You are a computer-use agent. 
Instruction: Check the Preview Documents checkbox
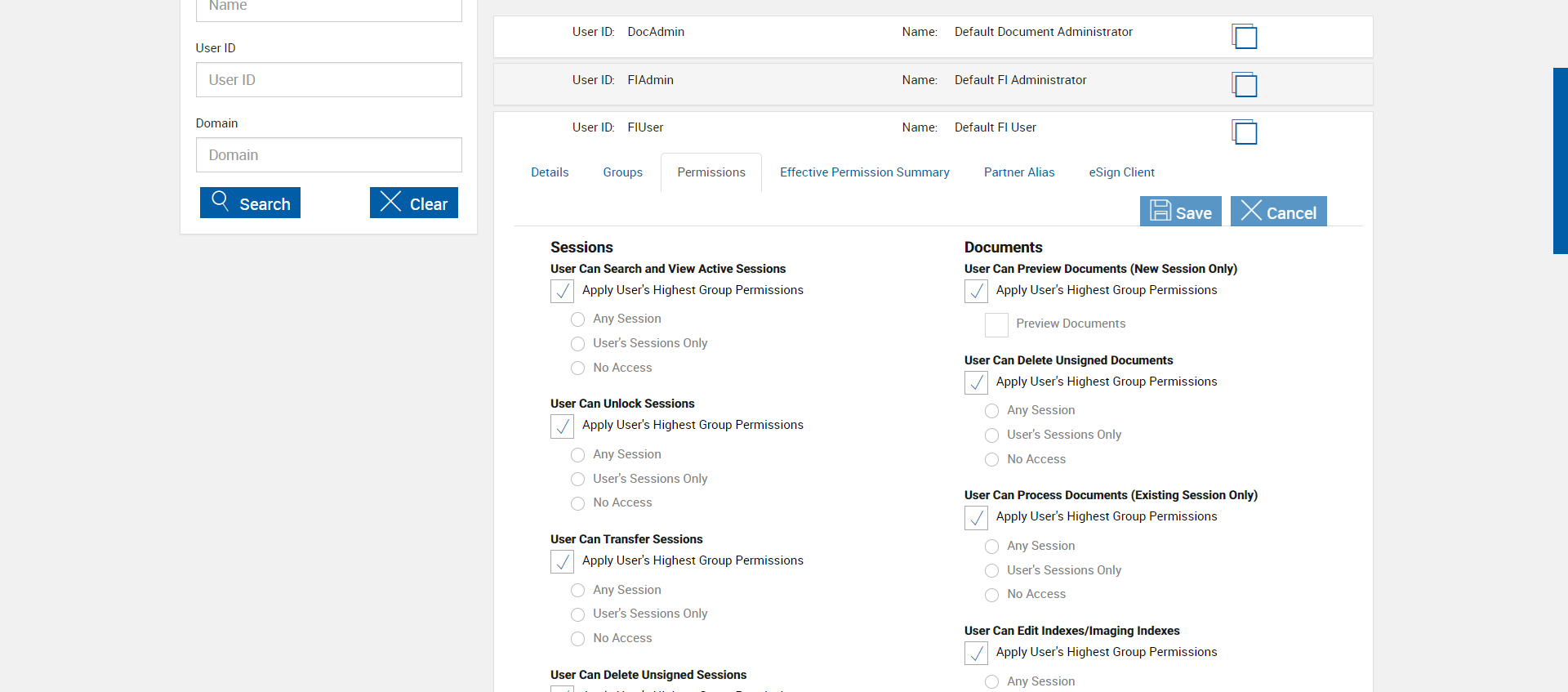(996, 324)
